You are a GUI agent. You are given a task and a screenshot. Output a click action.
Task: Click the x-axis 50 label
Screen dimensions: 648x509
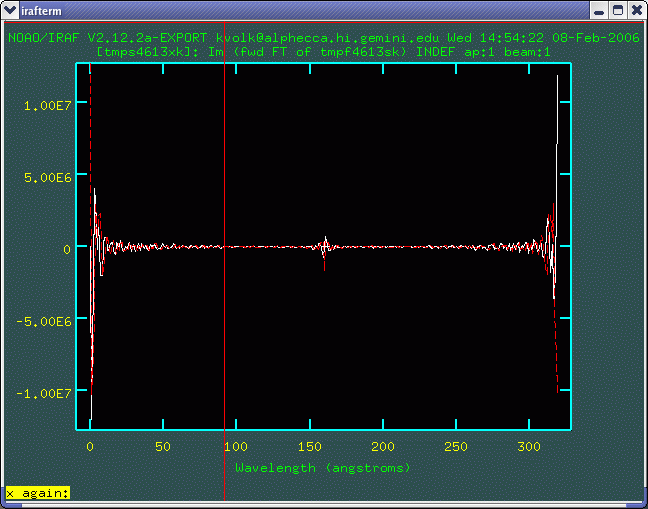coord(163,447)
